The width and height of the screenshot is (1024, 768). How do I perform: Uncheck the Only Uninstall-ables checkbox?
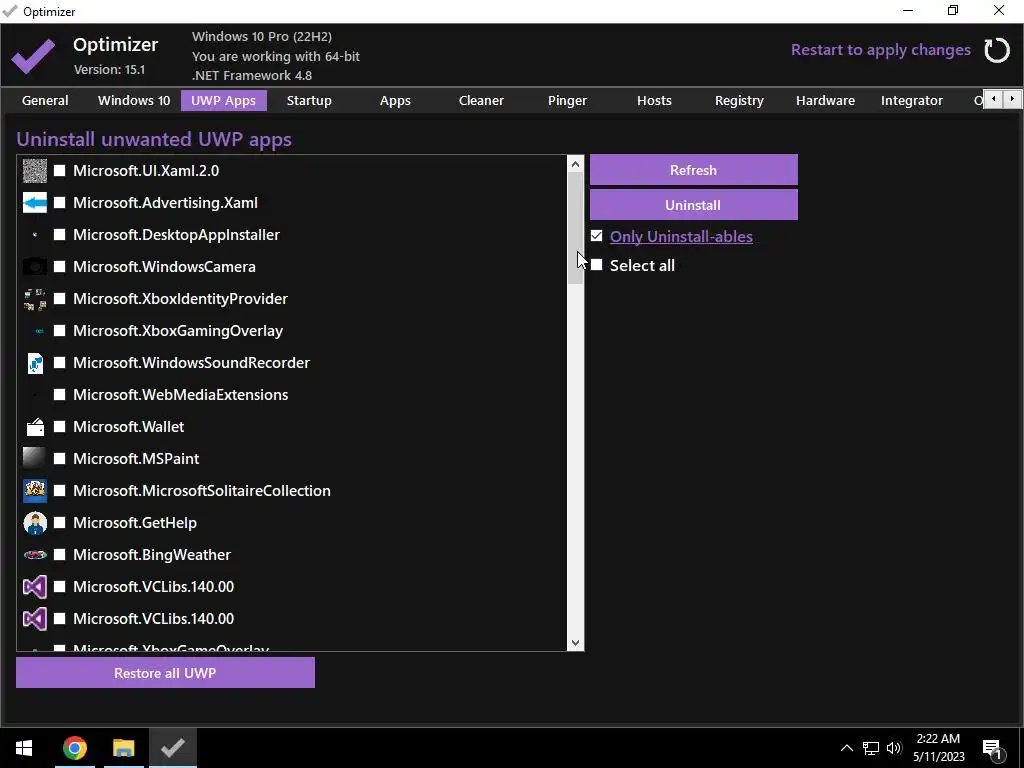(596, 236)
